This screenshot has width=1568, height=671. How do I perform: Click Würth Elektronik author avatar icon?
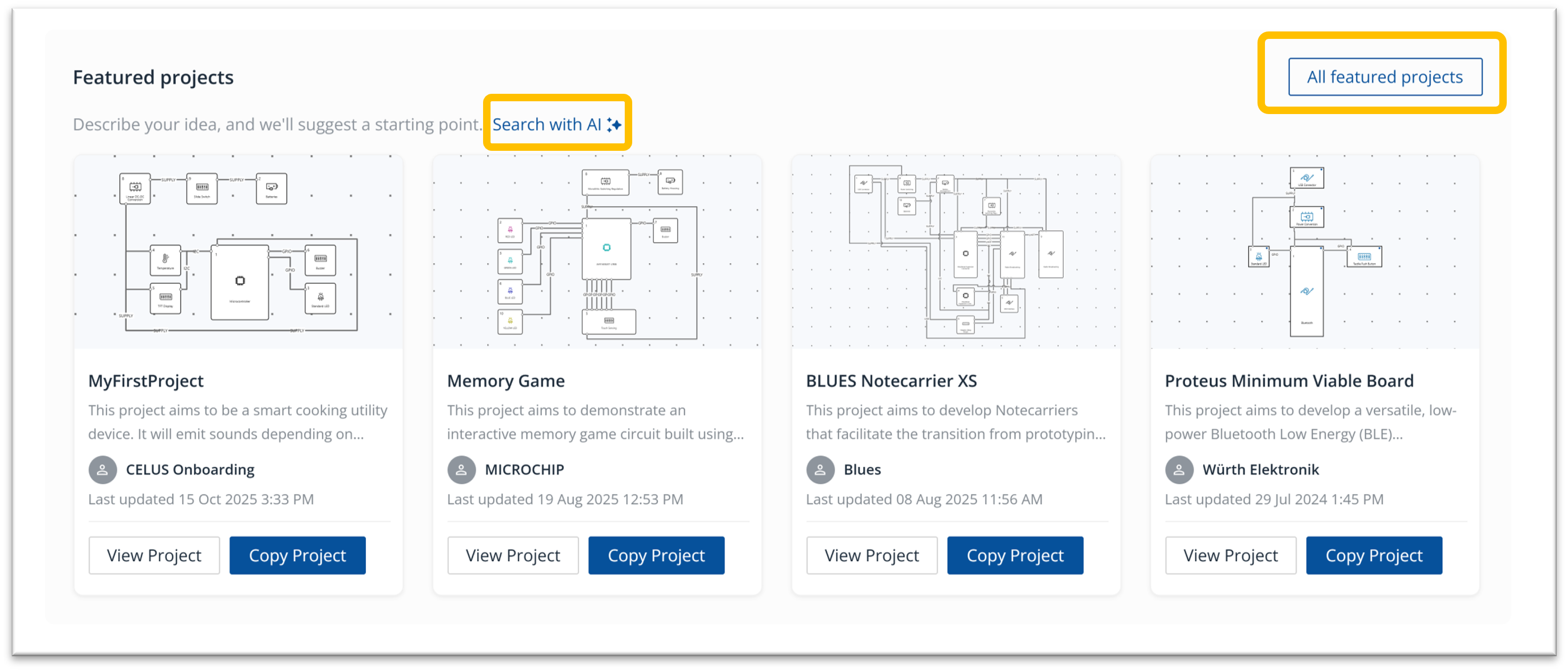pyautogui.click(x=1179, y=470)
